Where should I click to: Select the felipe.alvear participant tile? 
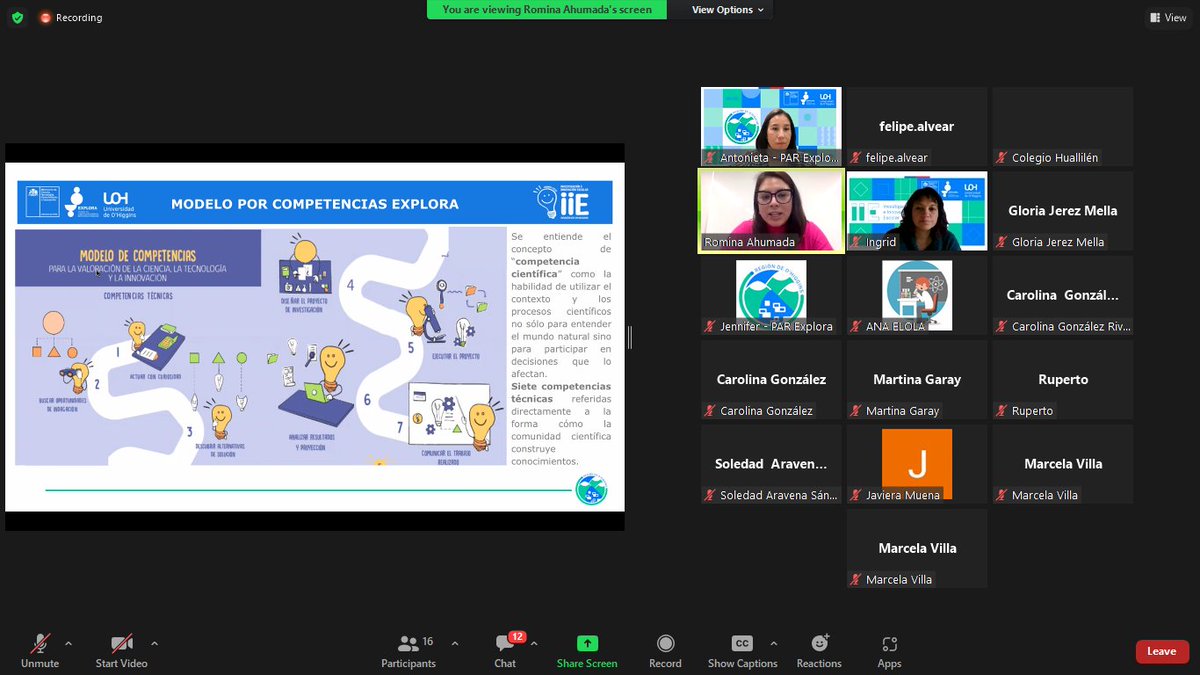pos(917,126)
